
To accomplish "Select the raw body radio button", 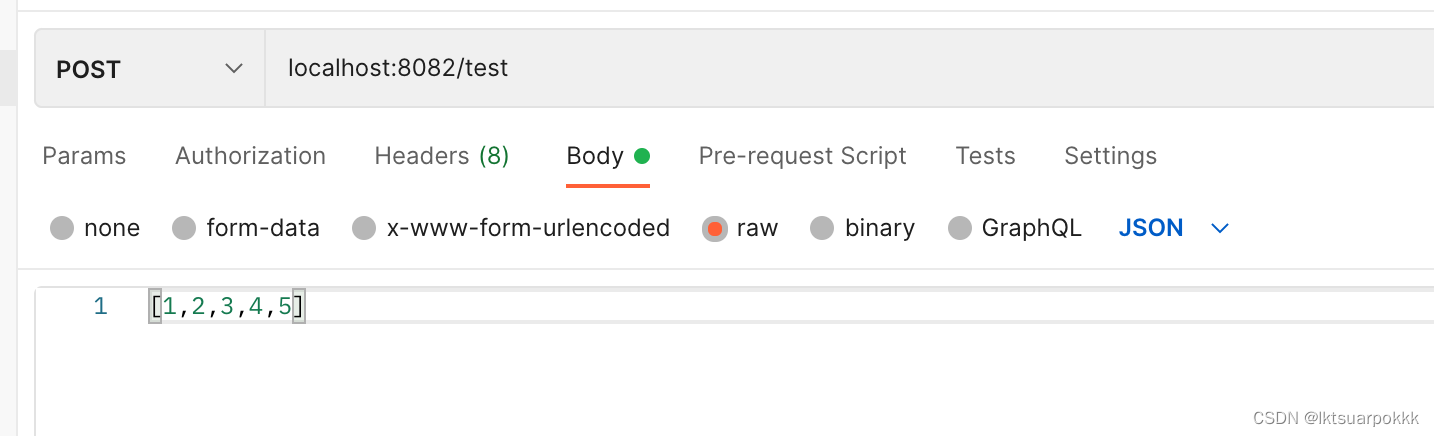I will 714,229.
